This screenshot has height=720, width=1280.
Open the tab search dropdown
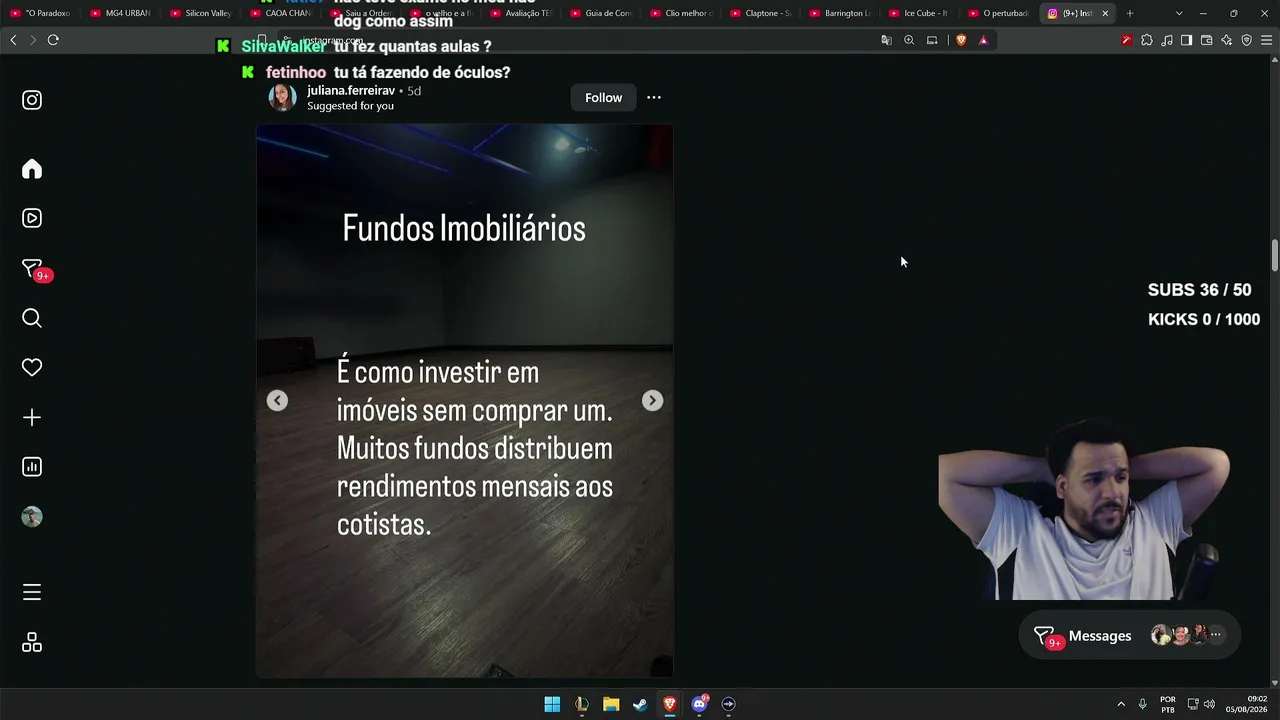click(1179, 13)
